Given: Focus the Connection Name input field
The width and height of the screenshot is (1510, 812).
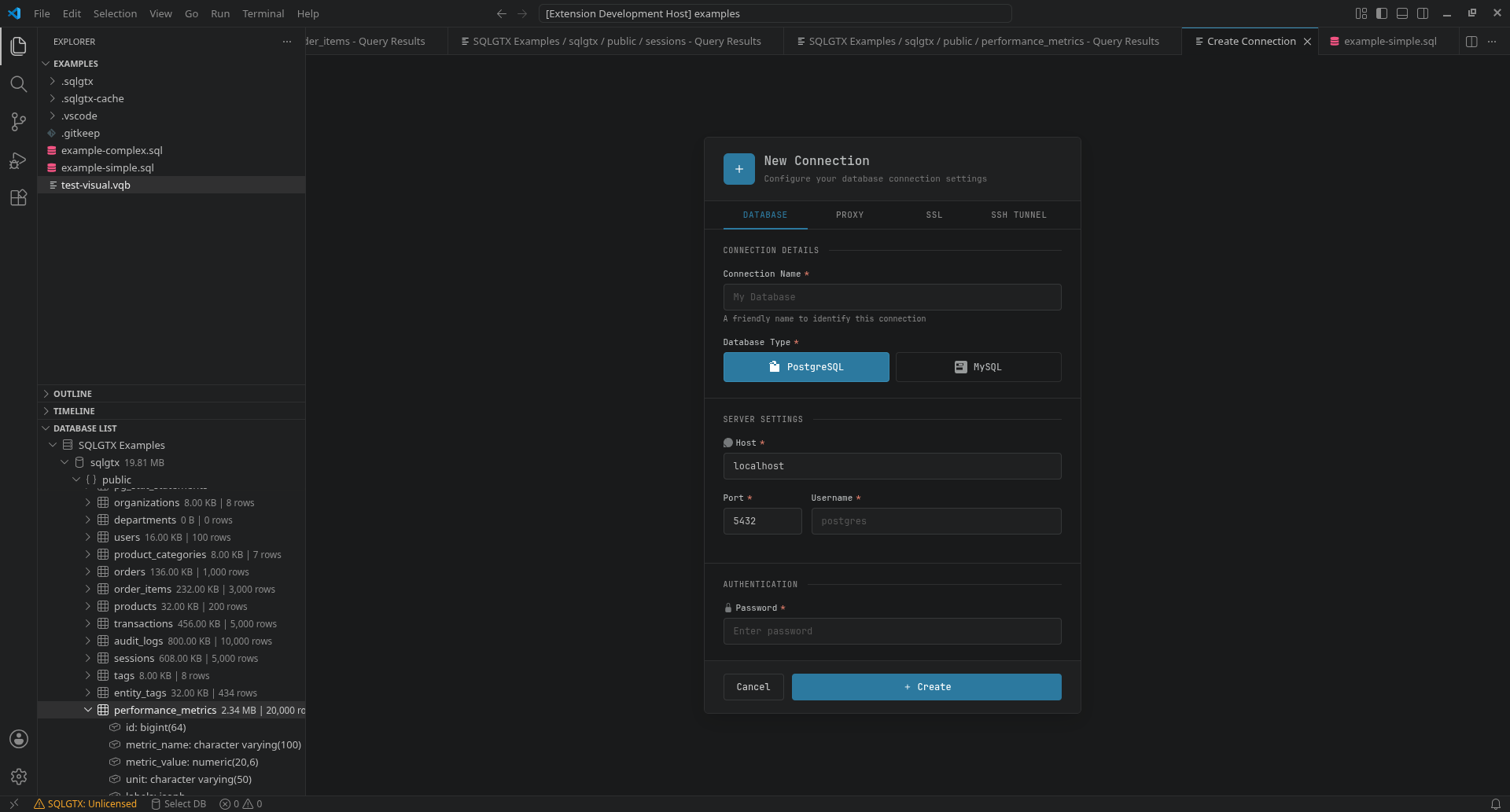Looking at the screenshot, I should pos(892,297).
